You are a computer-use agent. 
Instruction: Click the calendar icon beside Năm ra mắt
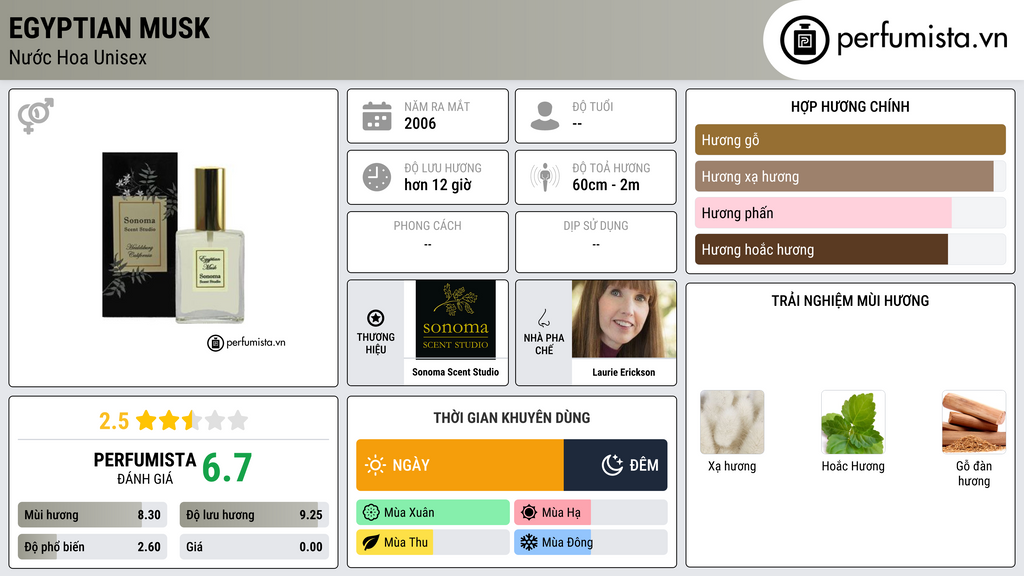377,116
